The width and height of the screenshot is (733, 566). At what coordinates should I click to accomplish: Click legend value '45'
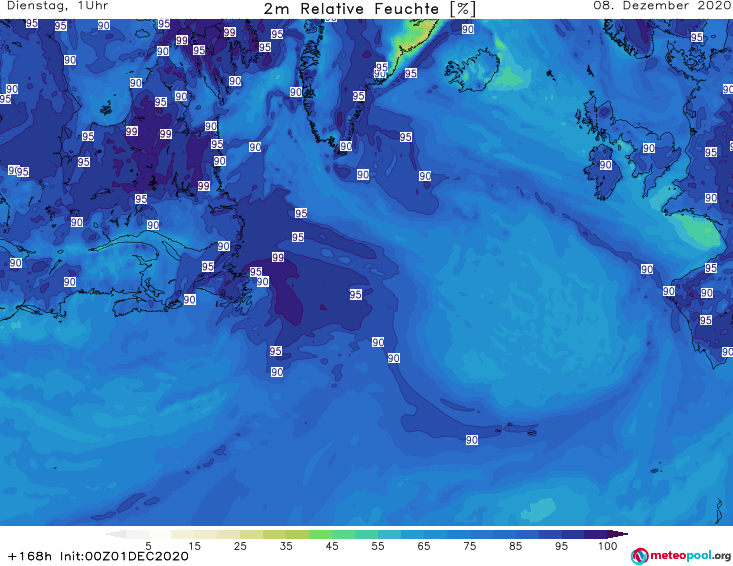[x=331, y=546]
